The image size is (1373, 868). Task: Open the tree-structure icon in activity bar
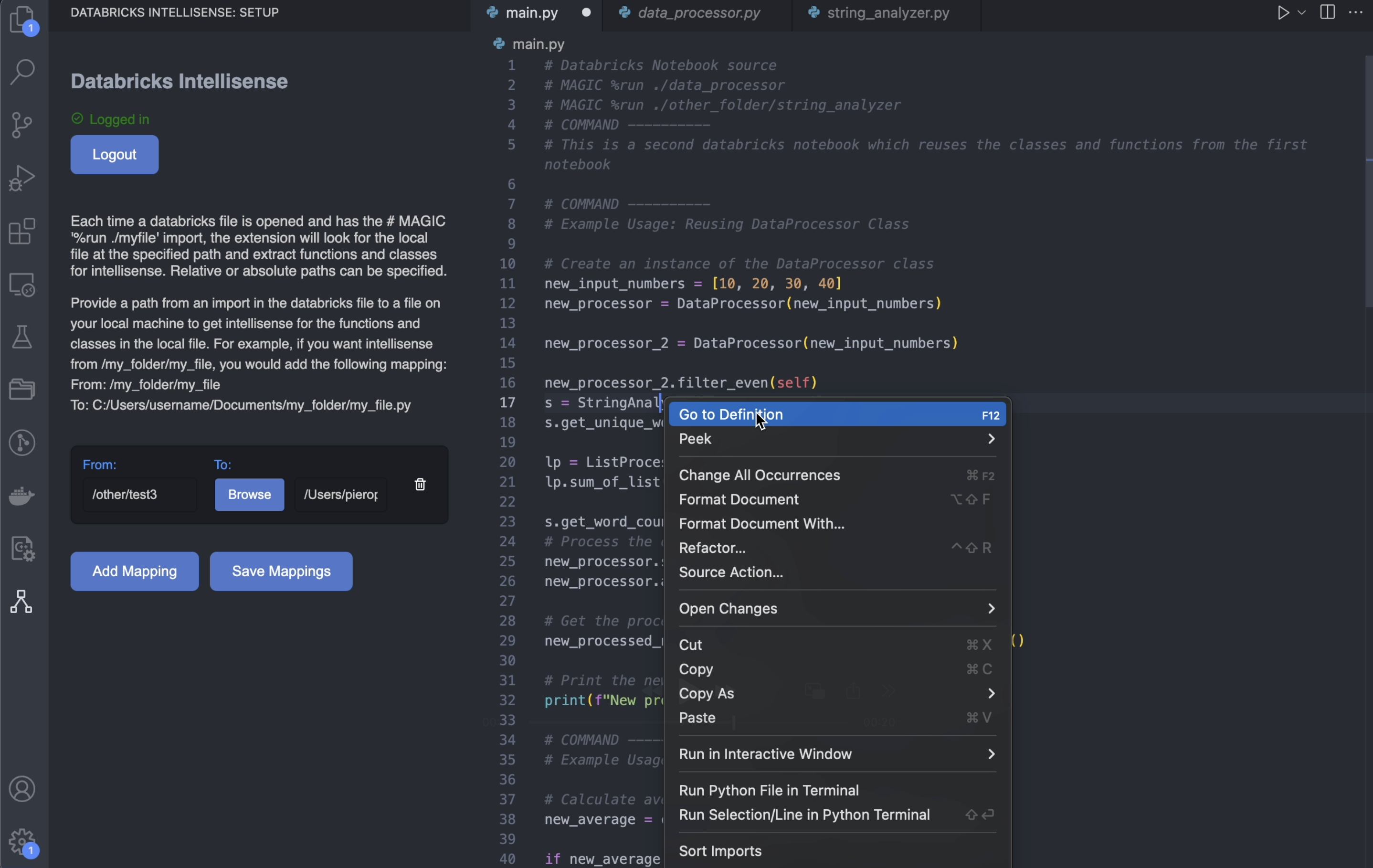(21, 602)
